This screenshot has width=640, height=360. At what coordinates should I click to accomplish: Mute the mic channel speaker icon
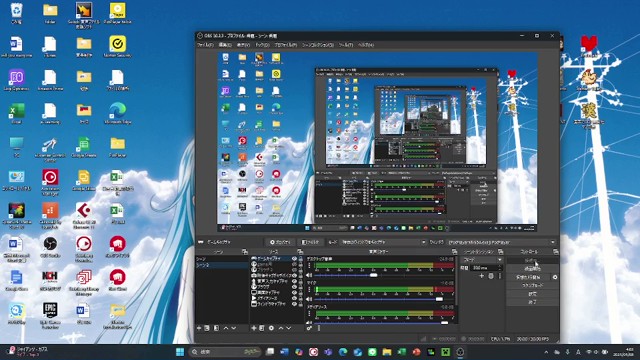pos(309,299)
